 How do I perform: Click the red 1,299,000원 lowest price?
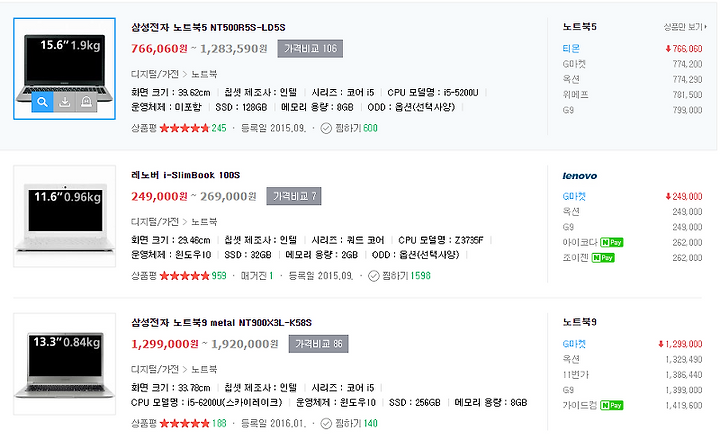[165, 344]
